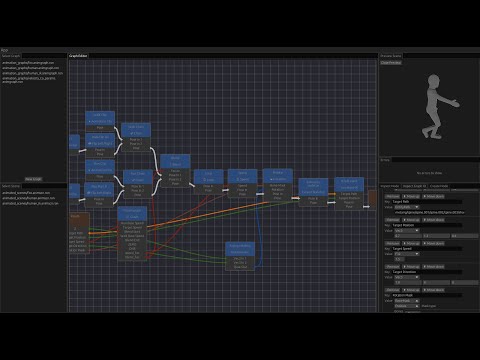Click the Run Chain node's Chain checkmark icon
This screenshot has width=480, height=360.
pyautogui.click(x=132, y=180)
